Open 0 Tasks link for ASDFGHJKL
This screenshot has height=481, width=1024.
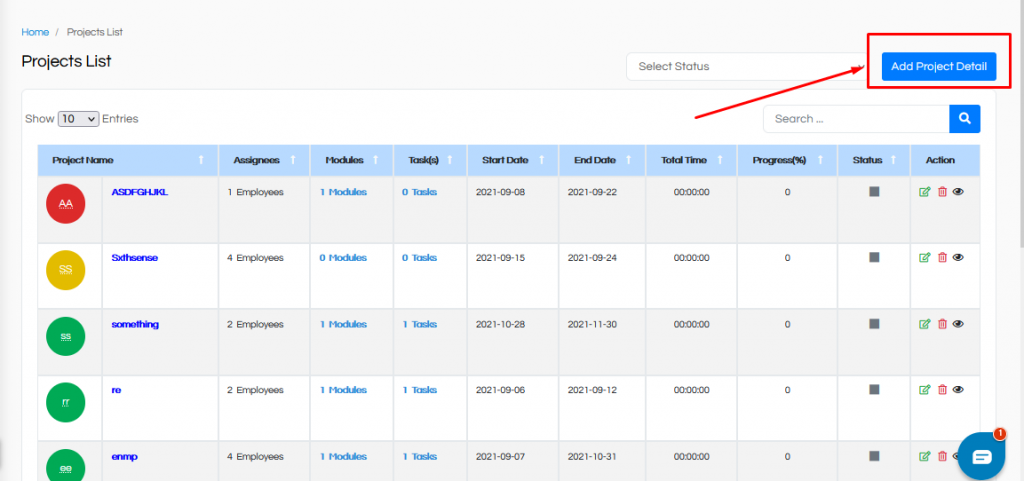[x=419, y=193]
